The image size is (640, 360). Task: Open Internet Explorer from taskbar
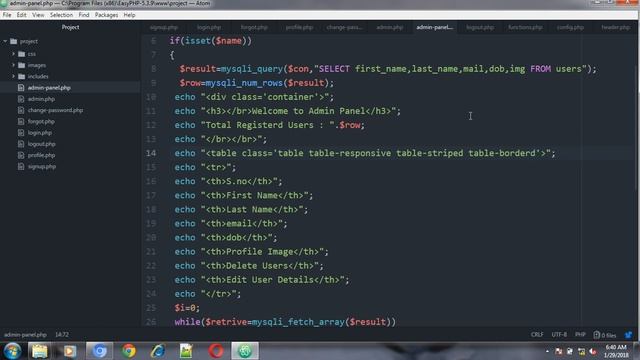coord(158,351)
